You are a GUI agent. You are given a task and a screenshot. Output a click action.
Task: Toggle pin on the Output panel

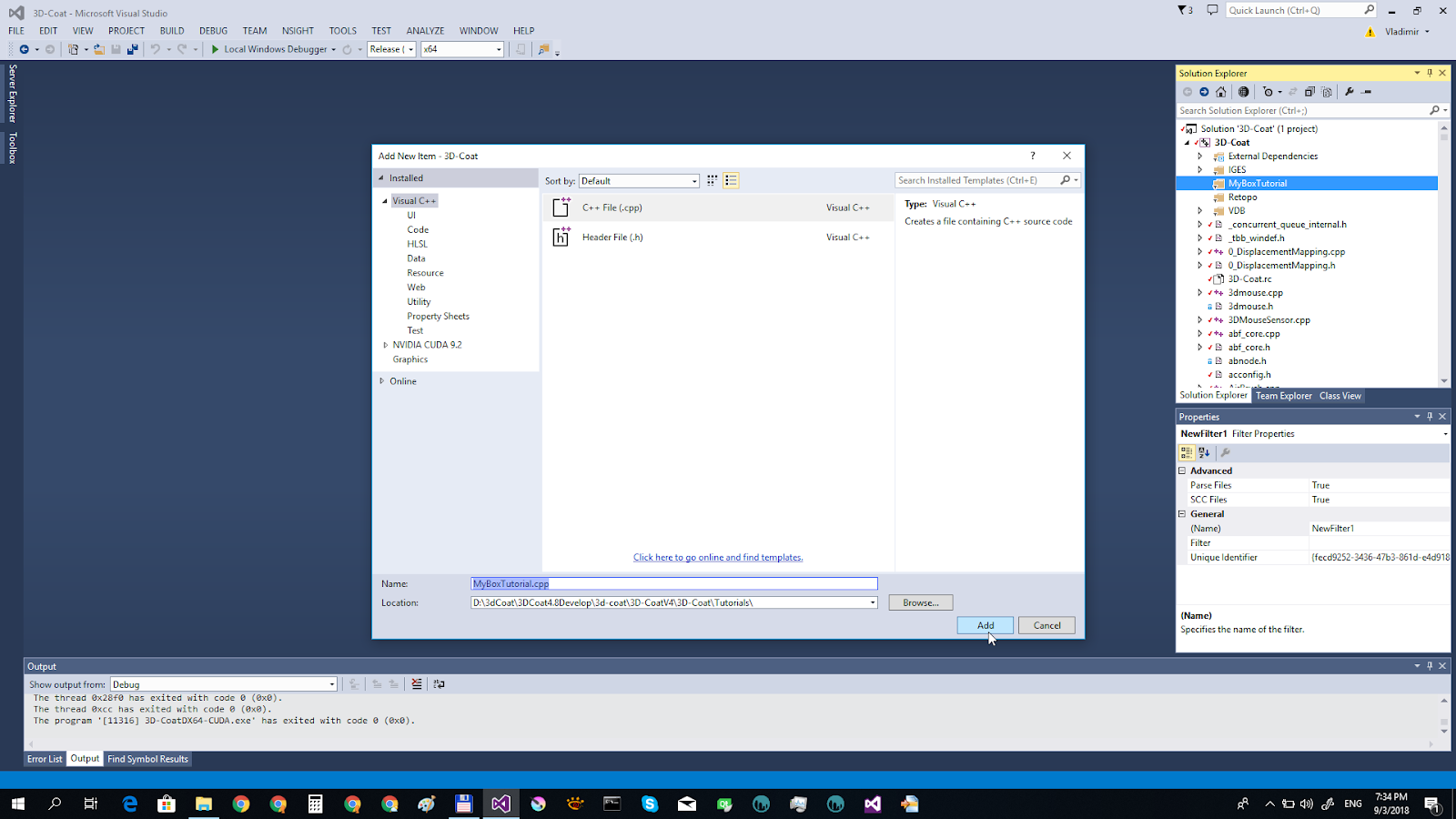pos(1430,666)
